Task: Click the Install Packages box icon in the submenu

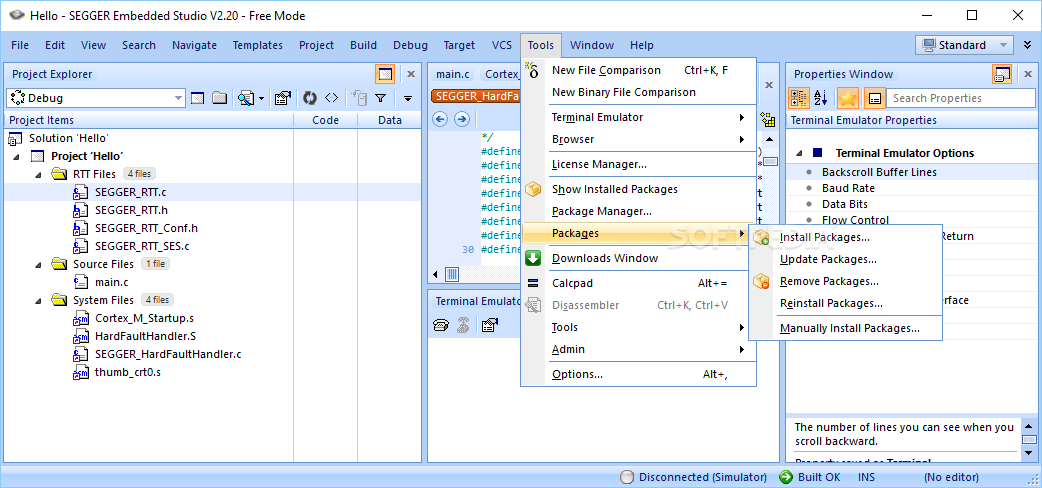Action: 762,238
